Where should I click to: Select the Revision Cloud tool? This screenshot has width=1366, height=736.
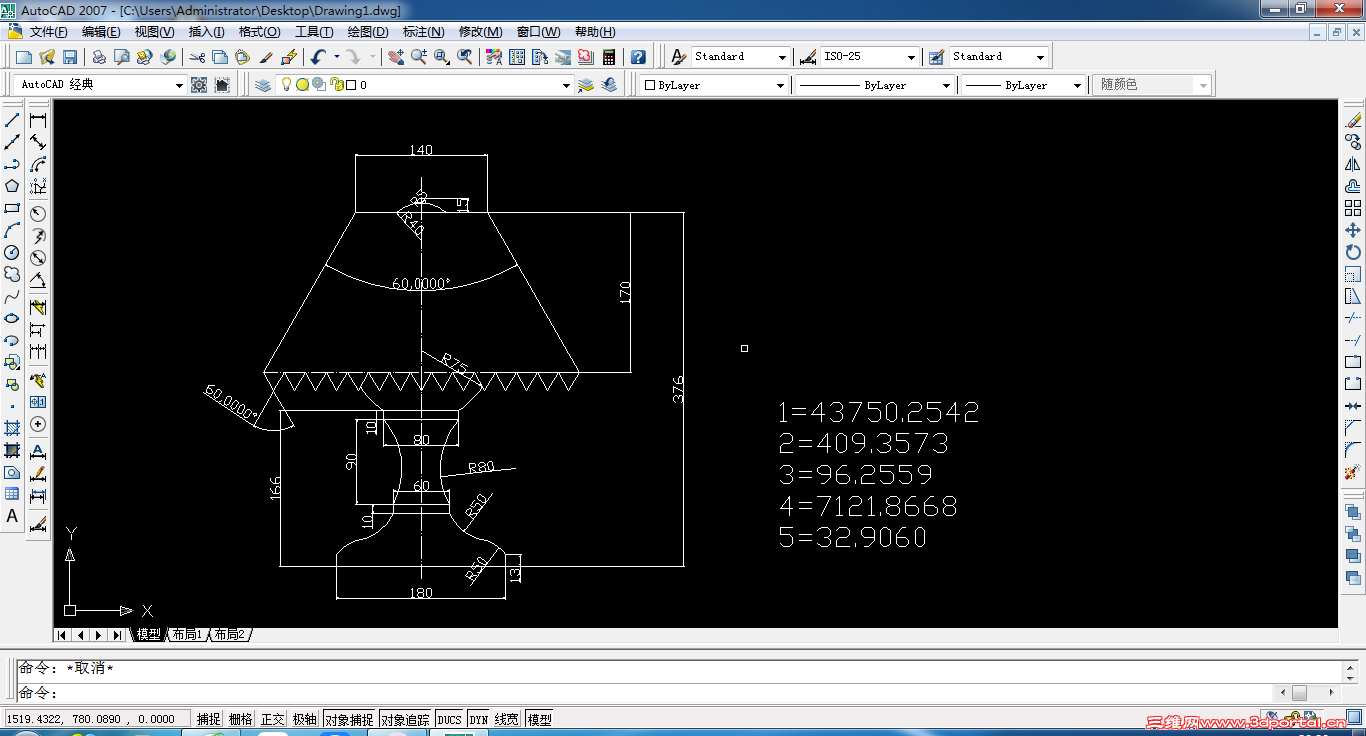12,274
